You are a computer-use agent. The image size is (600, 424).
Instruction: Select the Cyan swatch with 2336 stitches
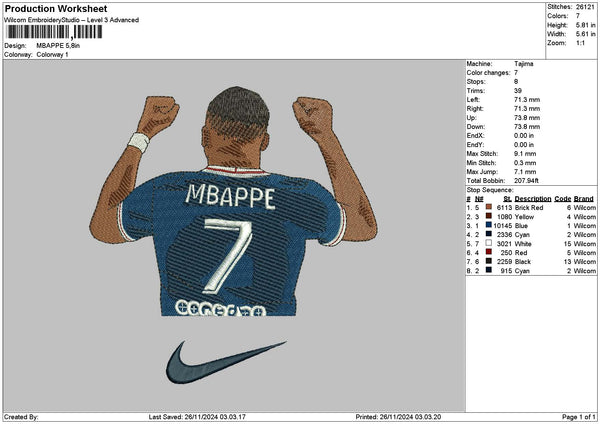[489, 235]
